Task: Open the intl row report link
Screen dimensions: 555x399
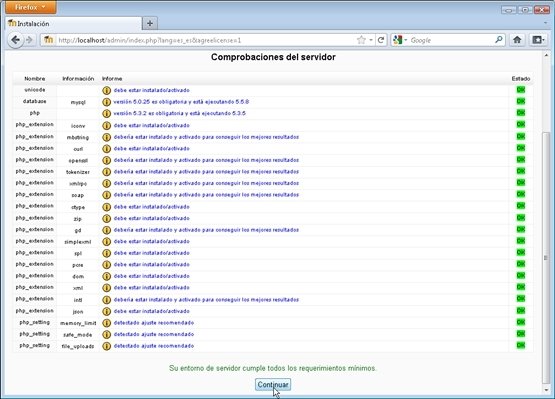Action: tap(206, 300)
